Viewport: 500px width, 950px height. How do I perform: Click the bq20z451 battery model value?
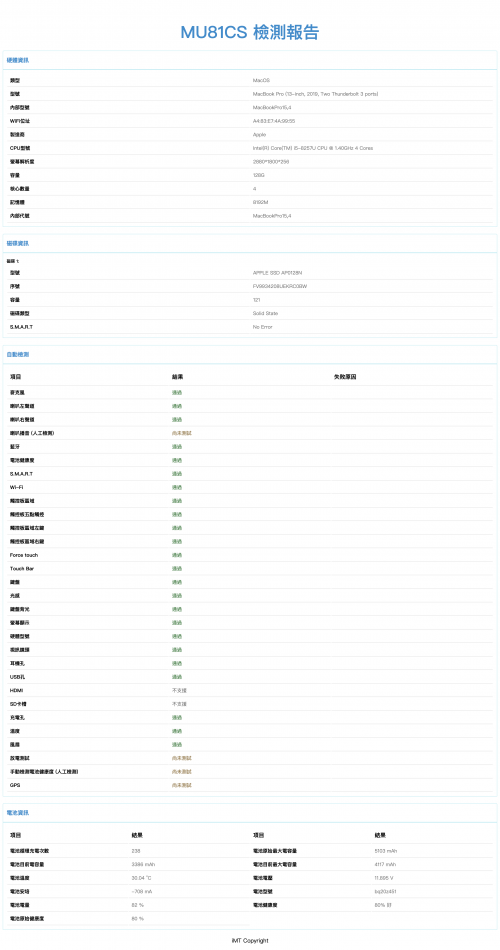tap(385, 892)
